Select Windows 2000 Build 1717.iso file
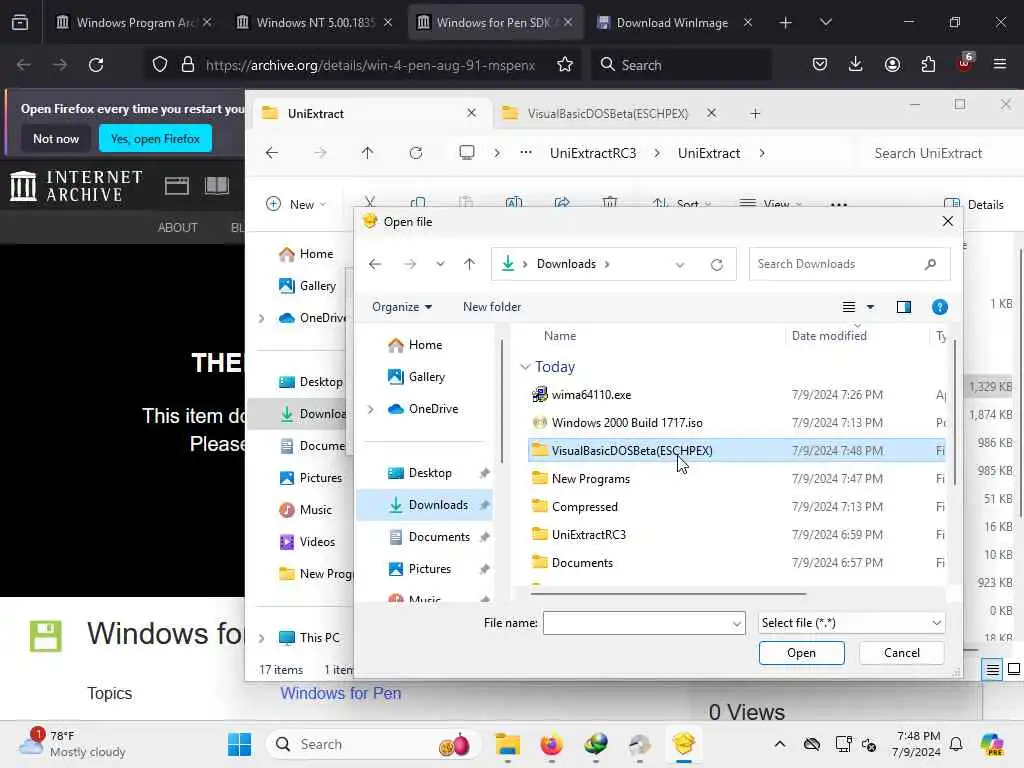Screen dimensions: 1024x768 [738, 423]
